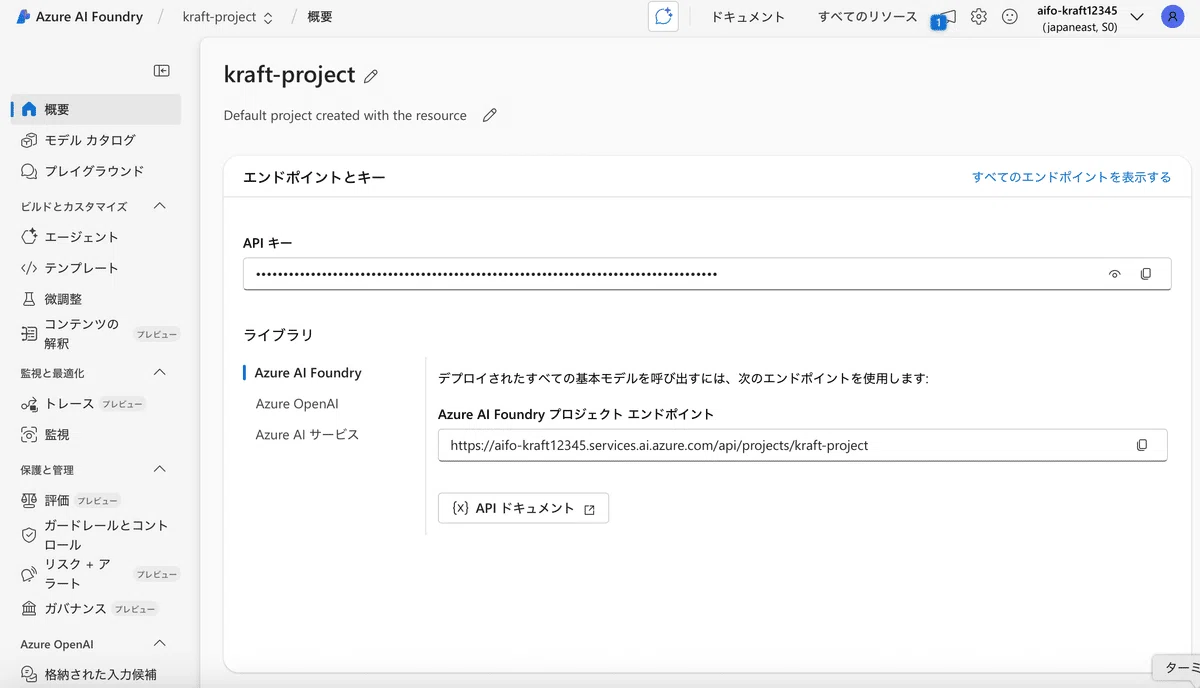The width and height of the screenshot is (1200, 688).
Task: Click the すべてのエンドポイントを表示する link
Action: click(1071, 177)
